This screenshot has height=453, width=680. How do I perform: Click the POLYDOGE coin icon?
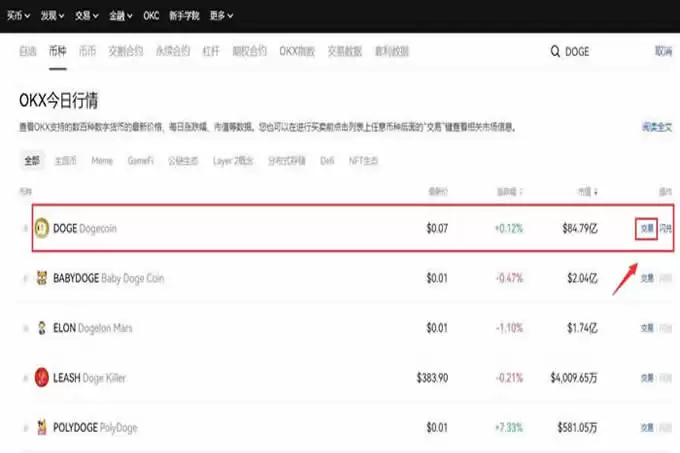42,427
